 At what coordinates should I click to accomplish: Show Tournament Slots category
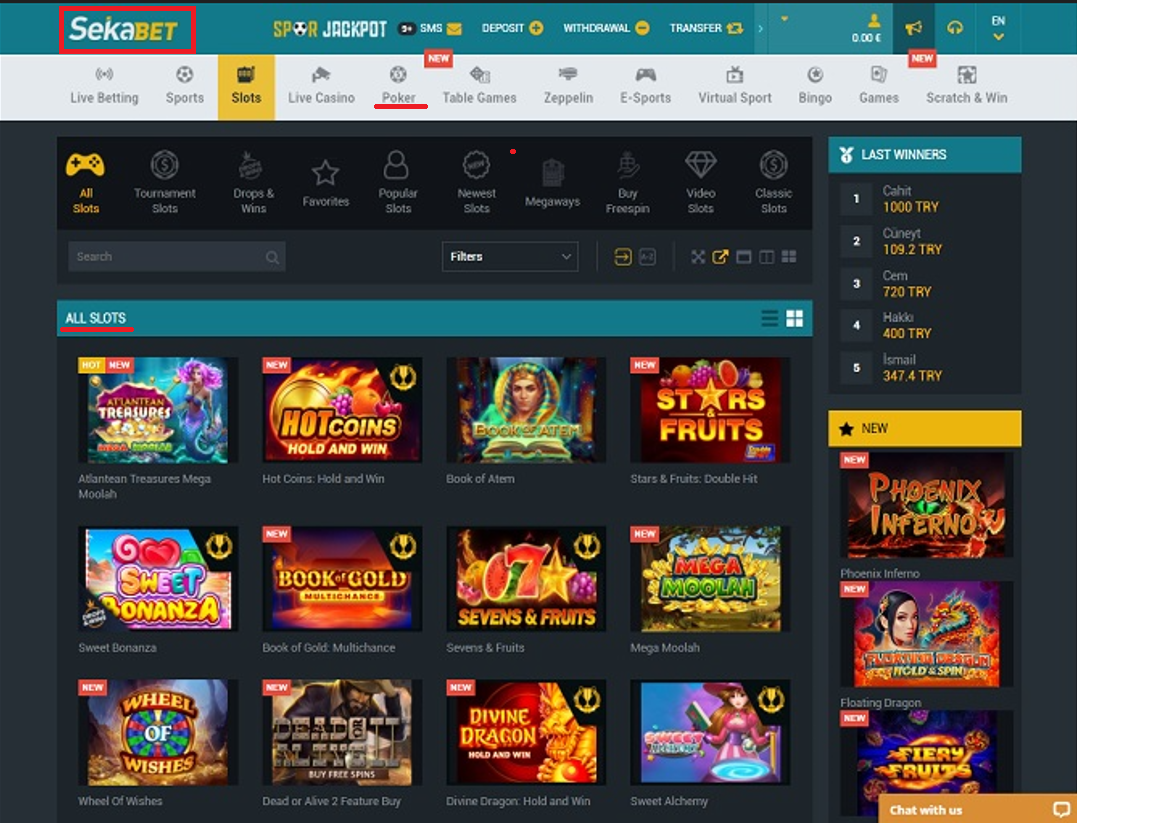pyautogui.click(x=165, y=183)
